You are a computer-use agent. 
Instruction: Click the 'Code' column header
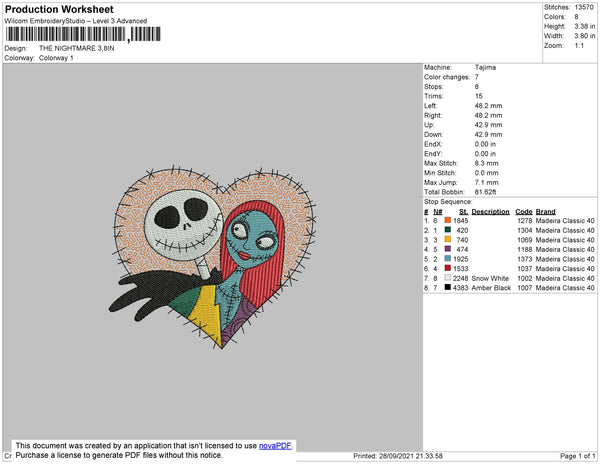tap(523, 212)
